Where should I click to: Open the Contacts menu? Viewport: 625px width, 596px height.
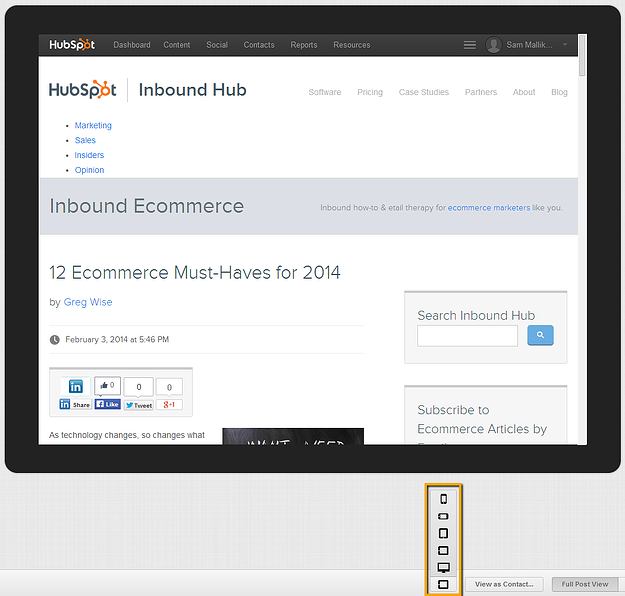pyautogui.click(x=259, y=45)
